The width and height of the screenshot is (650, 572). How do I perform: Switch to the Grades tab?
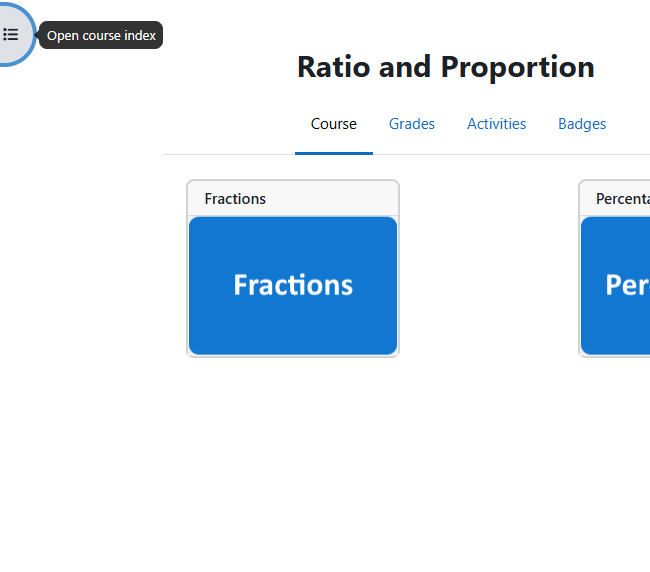412,124
